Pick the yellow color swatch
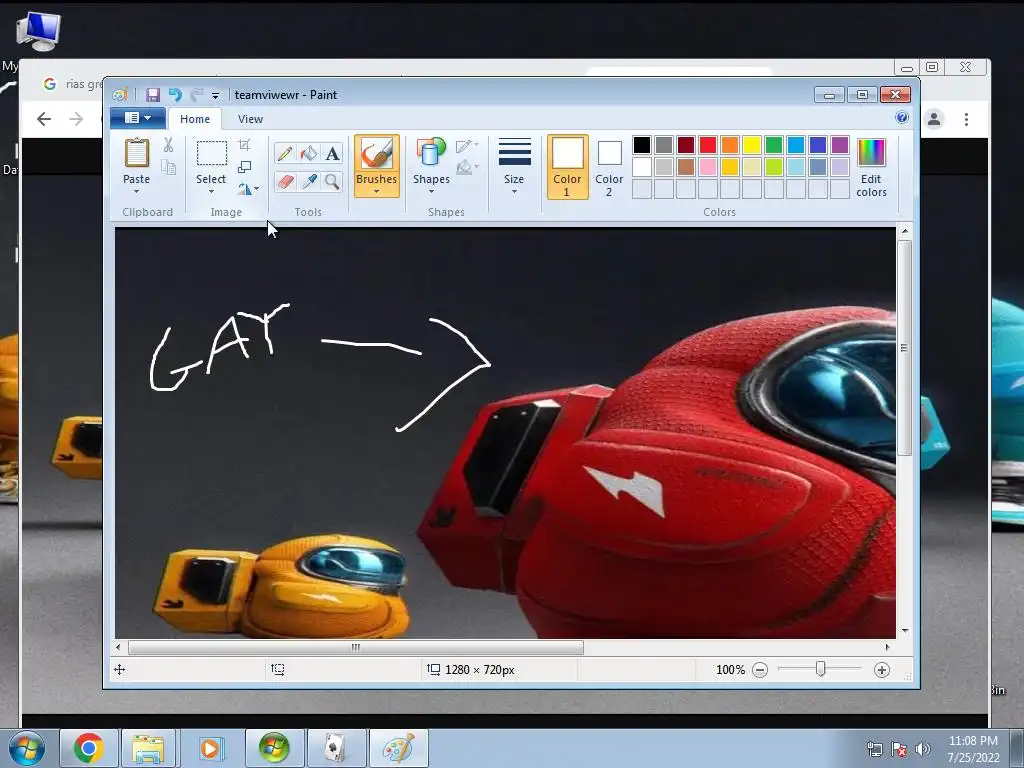This screenshot has width=1024, height=768. tap(752, 145)
